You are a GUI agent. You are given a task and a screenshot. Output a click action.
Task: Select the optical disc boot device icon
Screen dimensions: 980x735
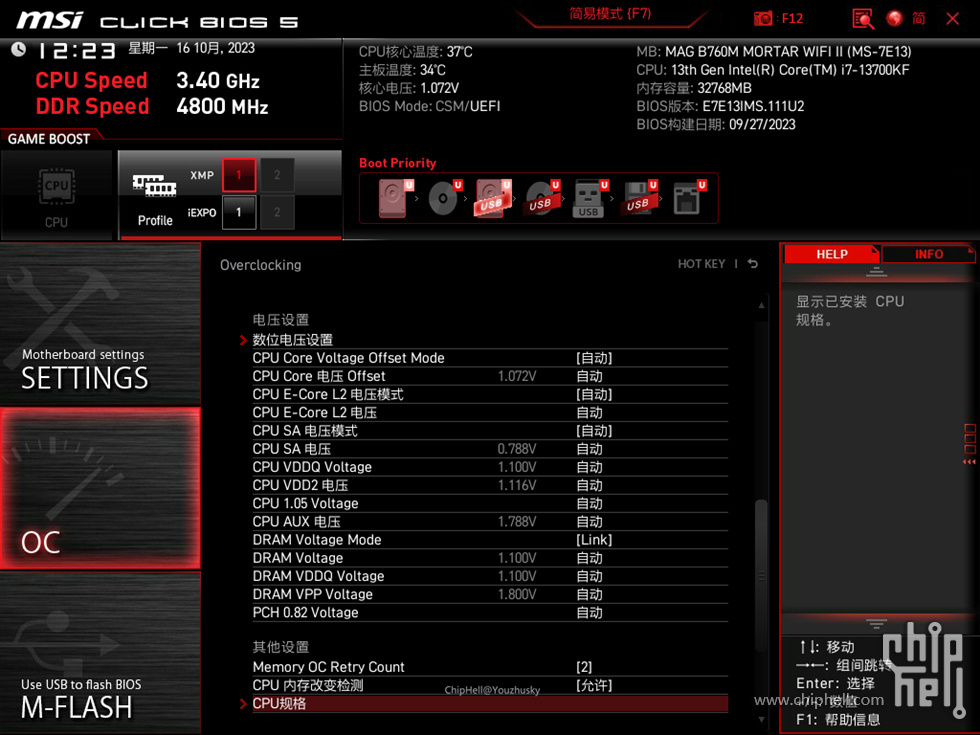pos(444,198)
